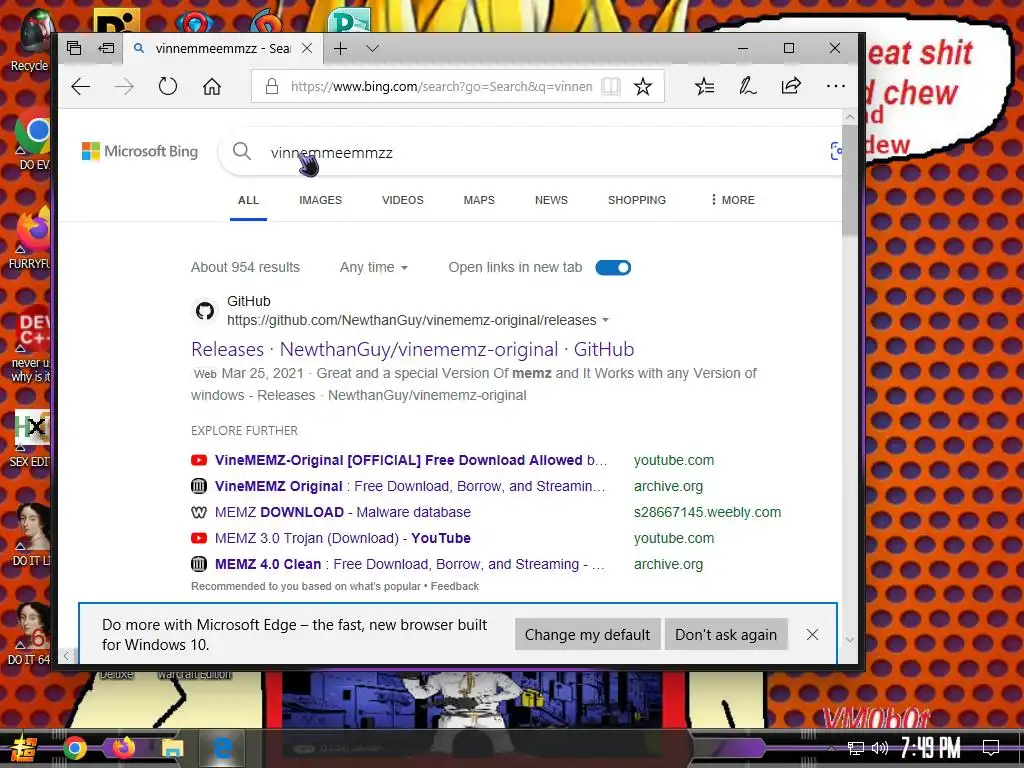Viewport: 1024px width, 768px height.
Task: Switch to the ALL results tab
Action: pos(248,200)
